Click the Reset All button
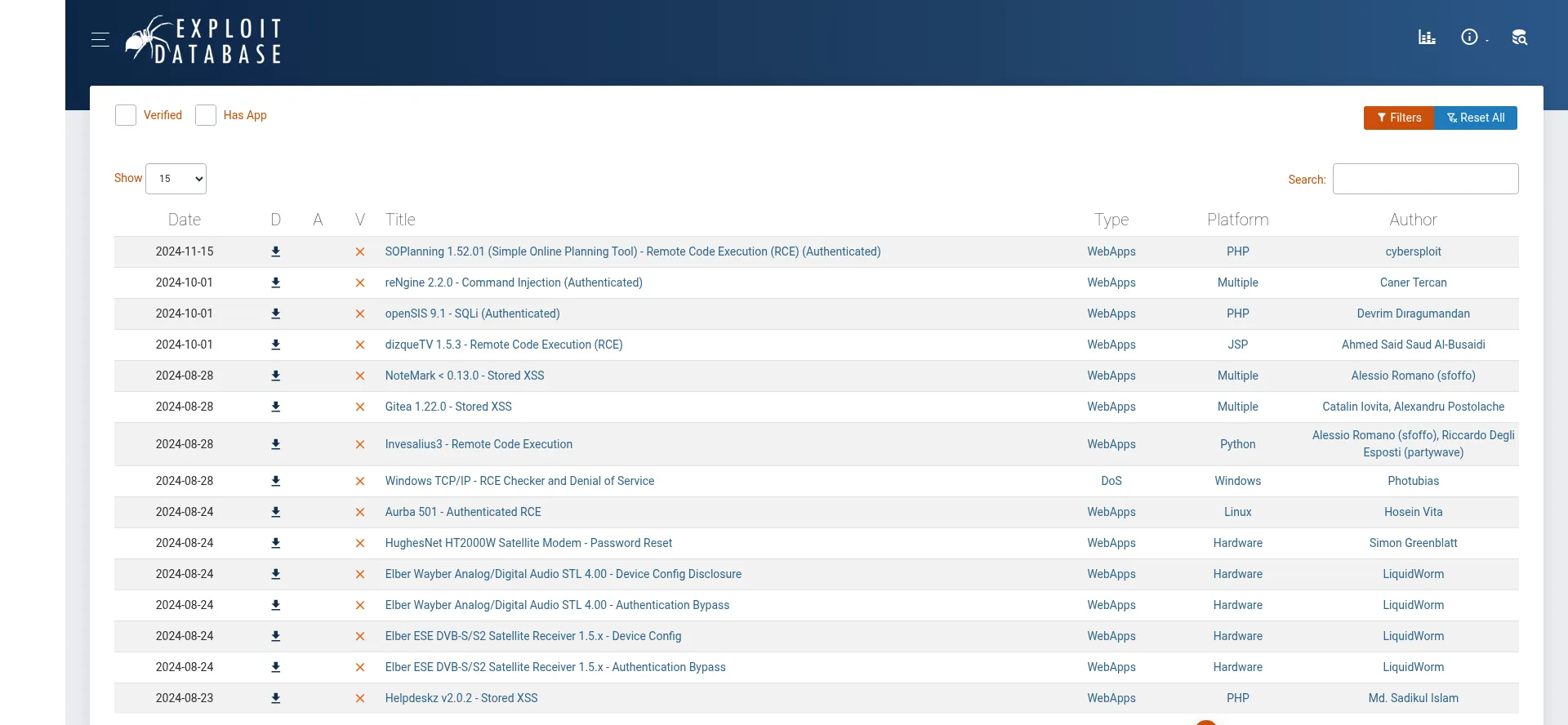 click(1476, 118)
